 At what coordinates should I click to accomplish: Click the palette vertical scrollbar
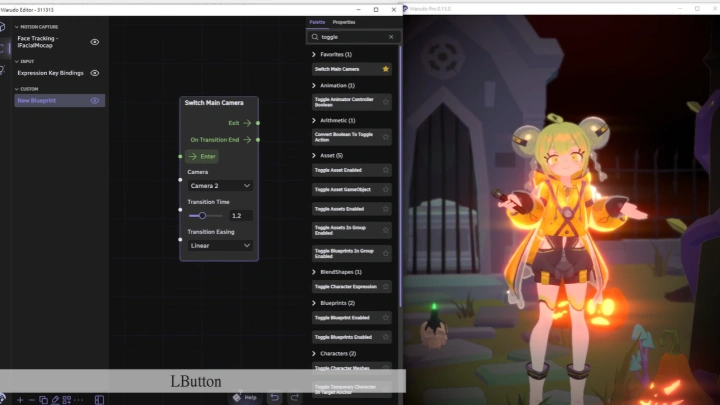400,177
